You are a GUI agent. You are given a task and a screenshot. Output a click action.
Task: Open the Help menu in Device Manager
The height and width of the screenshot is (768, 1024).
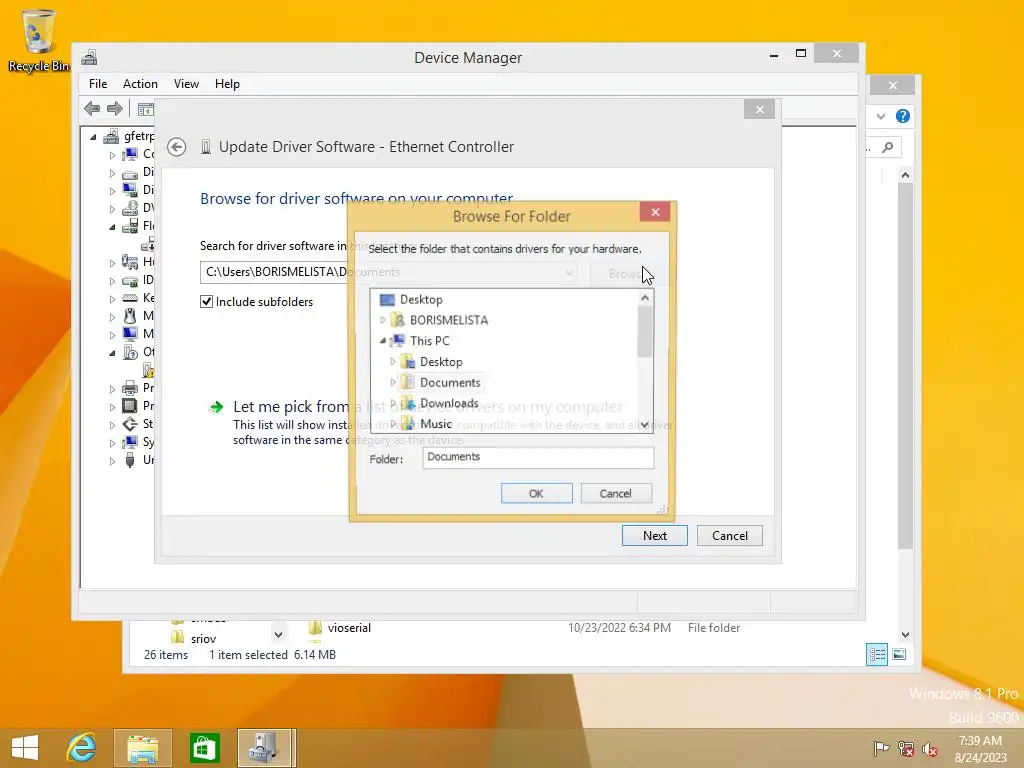[x=227, y=84]
